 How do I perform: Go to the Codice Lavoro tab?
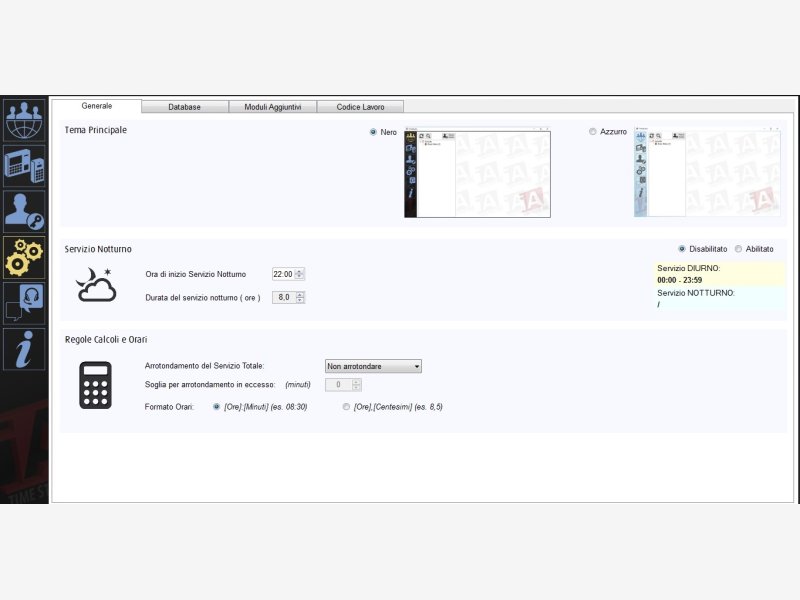360,107
